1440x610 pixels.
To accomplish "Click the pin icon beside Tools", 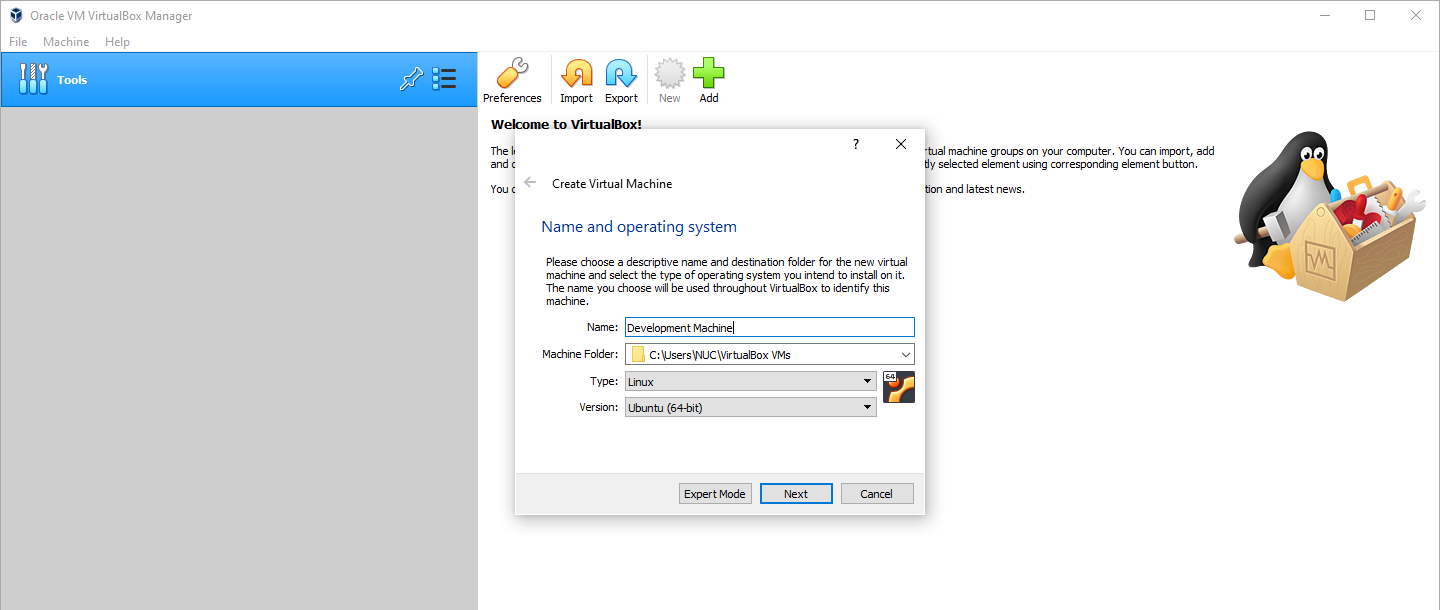I will [x=411, y=80].
